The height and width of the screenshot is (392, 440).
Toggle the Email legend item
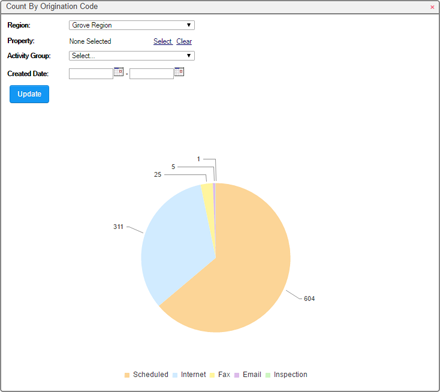point(248,375)
